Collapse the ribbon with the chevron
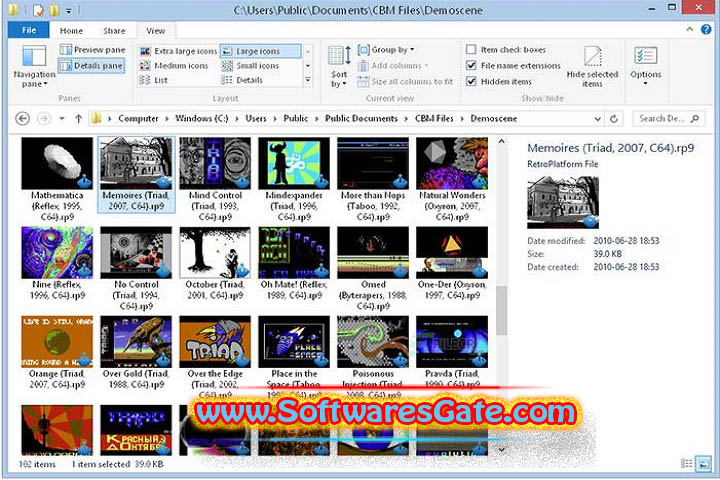 pyautogui.click(x=690, y=29)
